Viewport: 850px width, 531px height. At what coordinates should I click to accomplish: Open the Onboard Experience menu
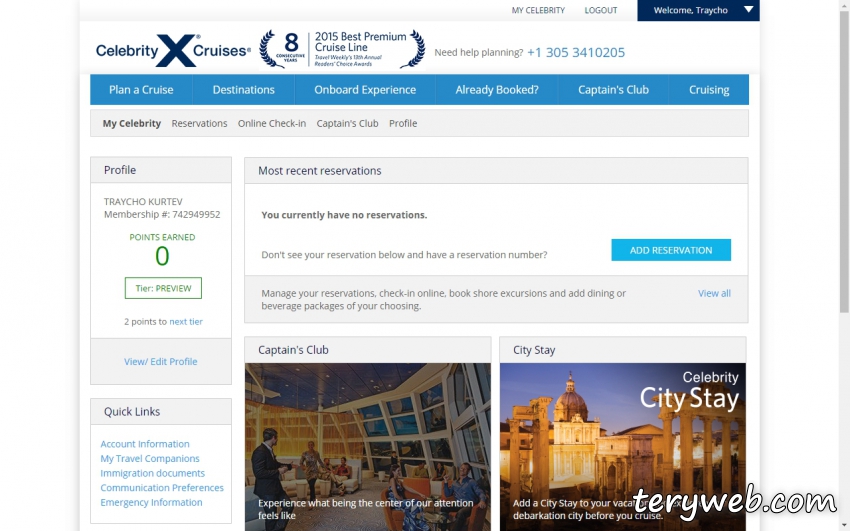[x=365, y=89]
